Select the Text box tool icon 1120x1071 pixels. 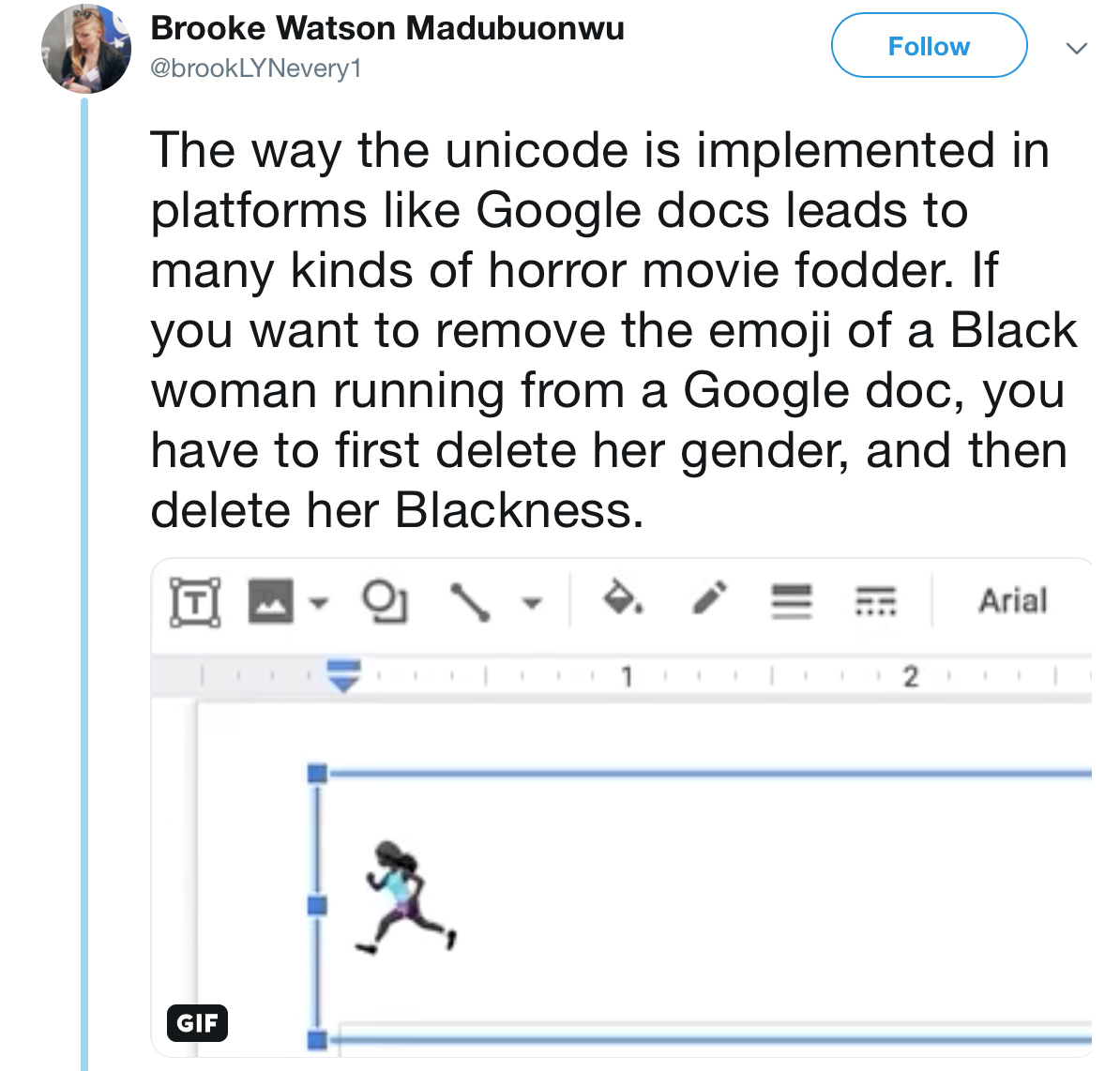195,602
